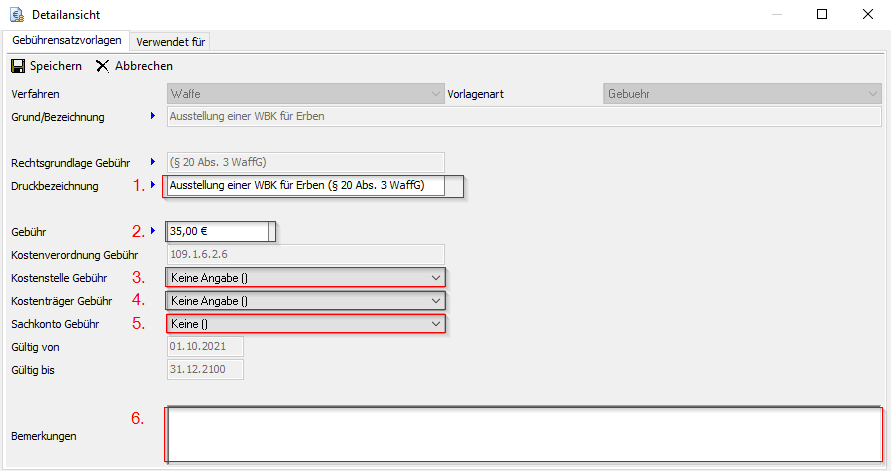The image size is (891, 471).
Task: Click blue arrow next to Rechtsgrundlage Gebühr
Action: (153, 161)
